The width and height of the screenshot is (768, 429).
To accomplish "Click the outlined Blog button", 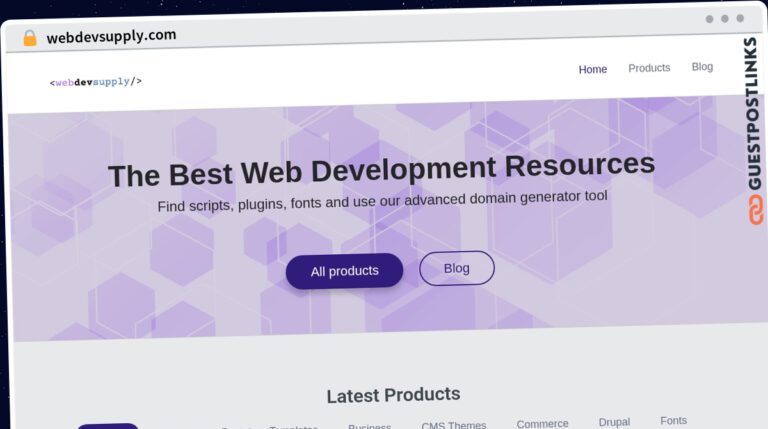I will pos(456,268).
